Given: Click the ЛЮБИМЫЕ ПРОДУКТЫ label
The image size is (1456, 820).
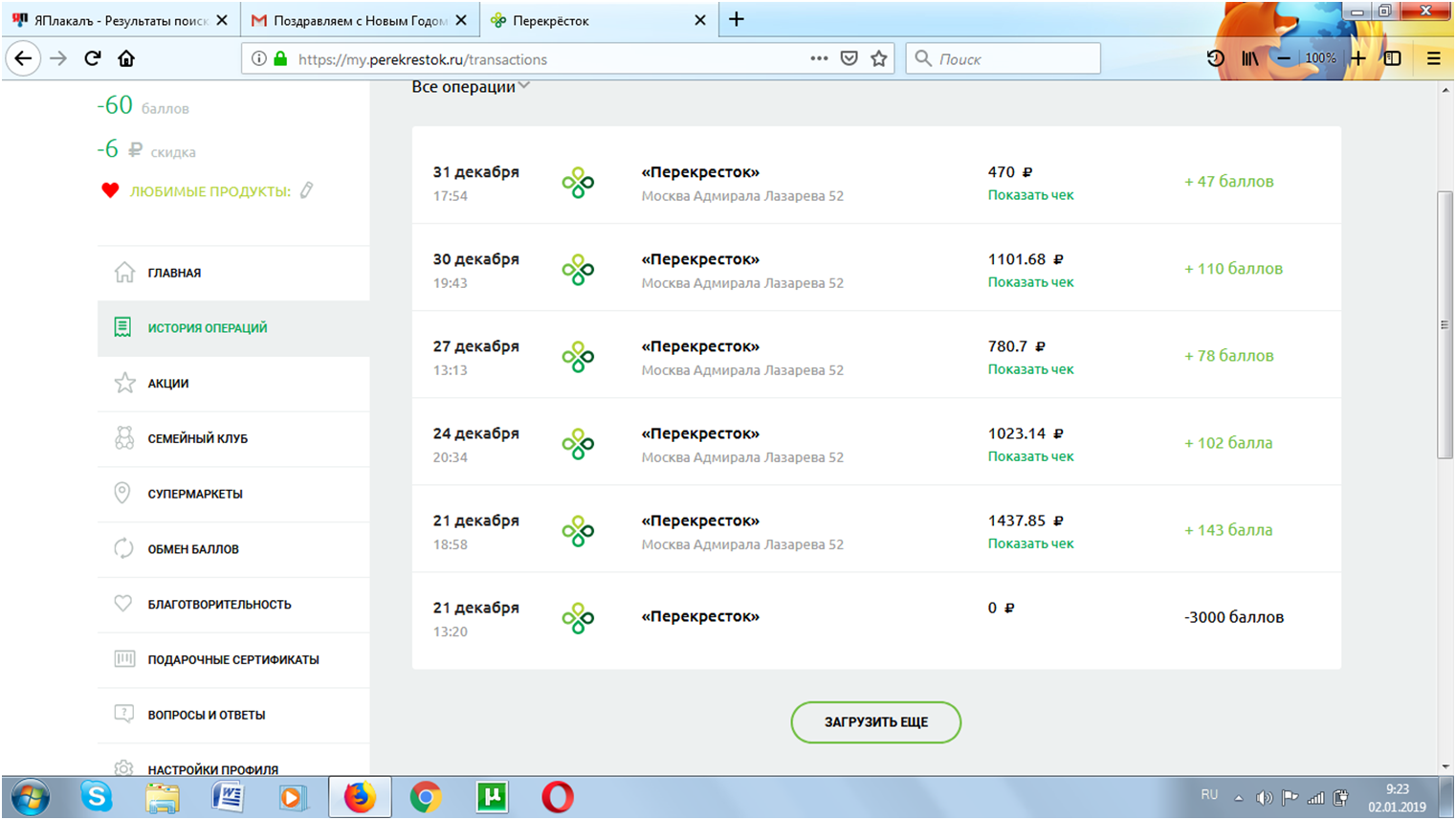Looking at the screenshot, I should pyautogui.click(x=210, y=191).
